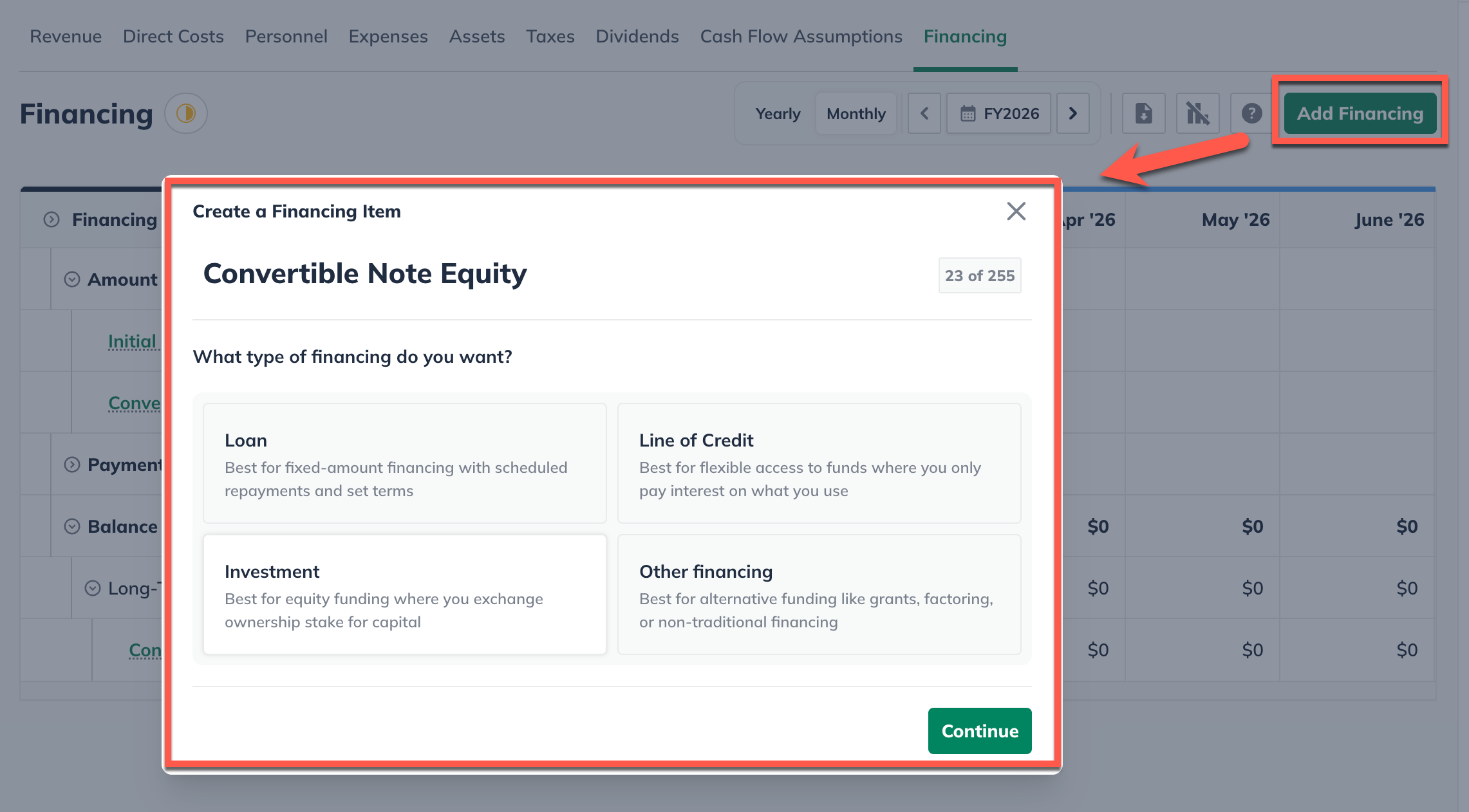This screenshot has width=1469, height=812.
Task: Collapse the Amount row
Action: [x=72, y=279]
